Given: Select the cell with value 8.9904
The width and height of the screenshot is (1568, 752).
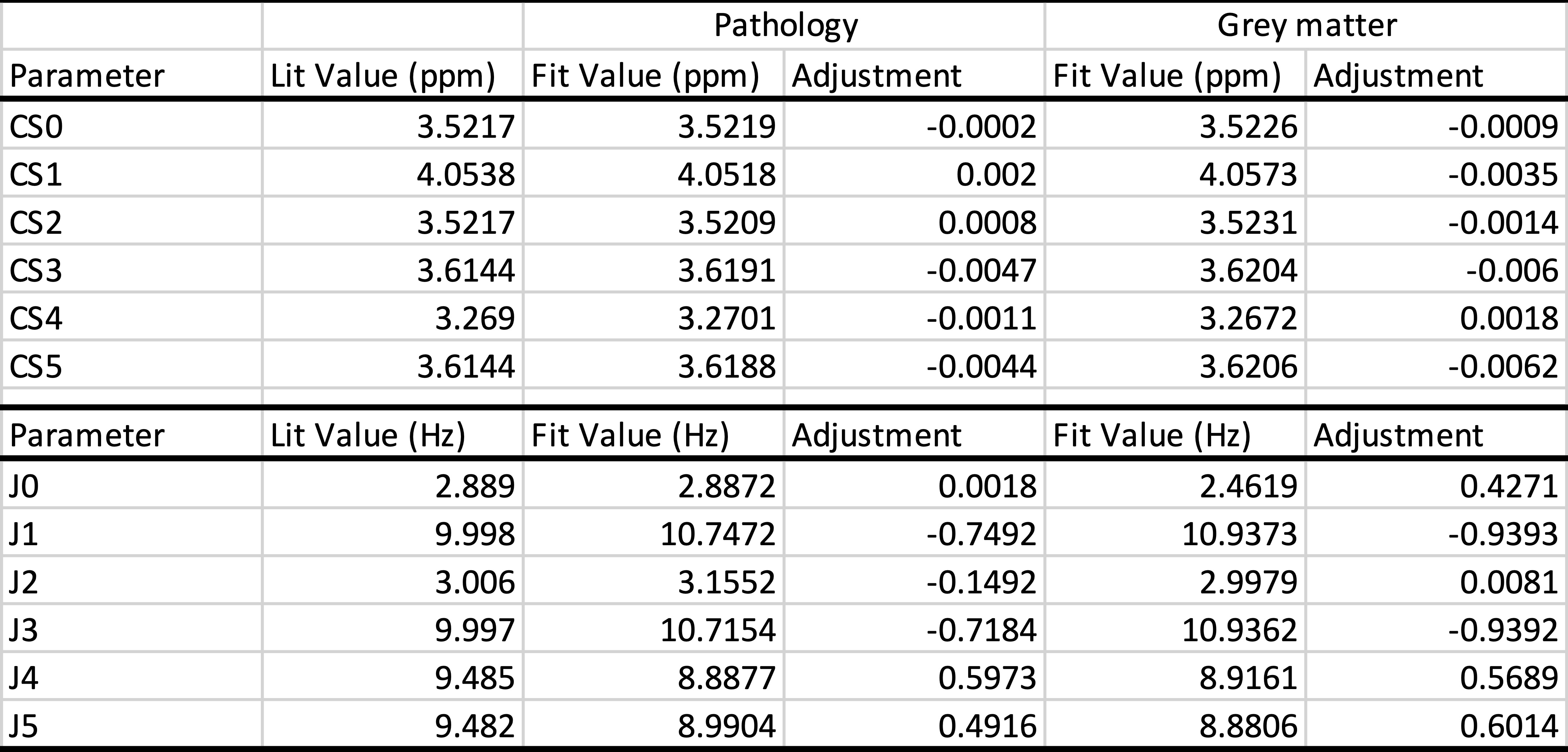Looking at the screenshot, I should click(727, 726).
